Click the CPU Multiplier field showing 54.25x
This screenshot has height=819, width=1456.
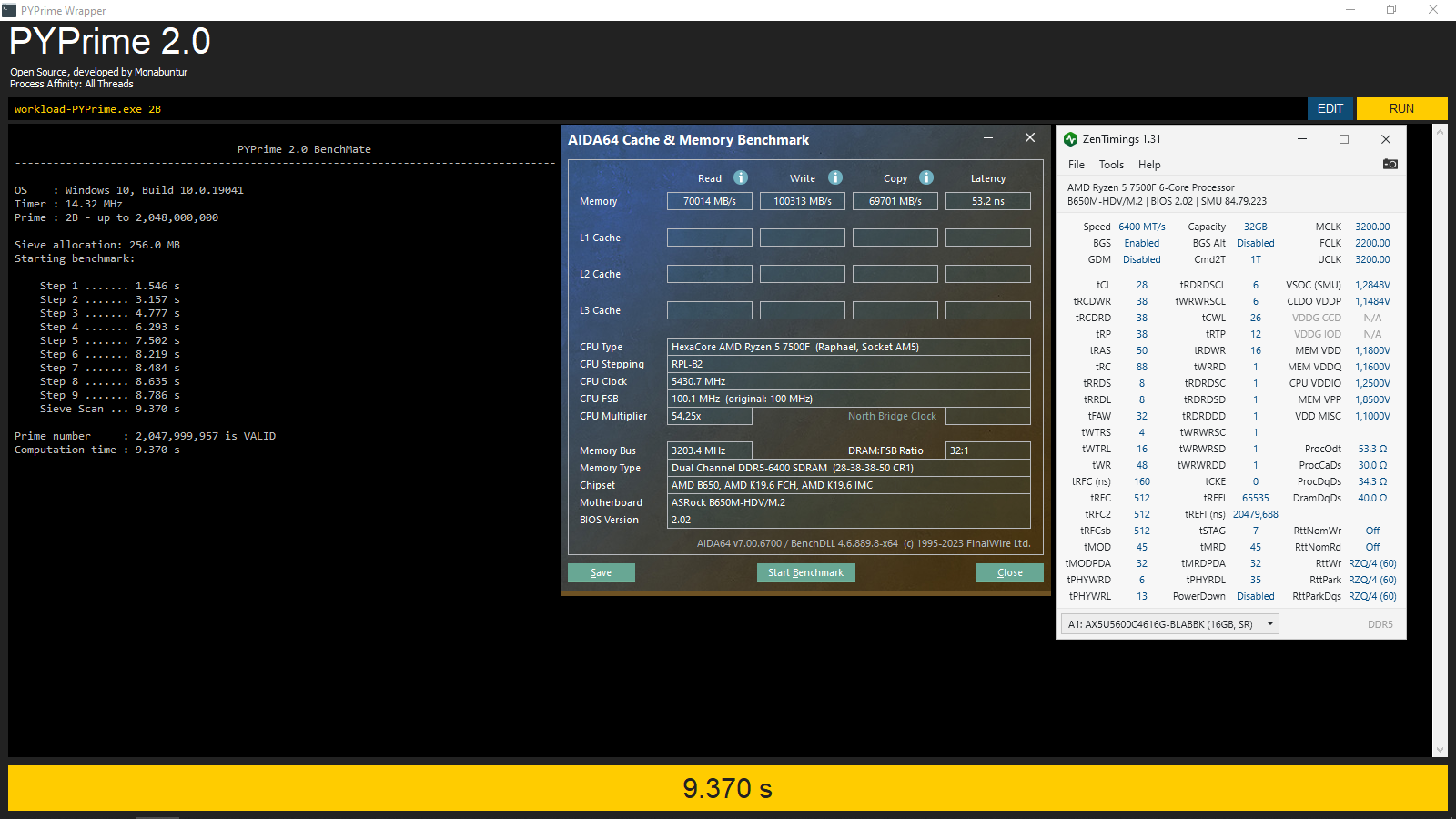[710, 416]
